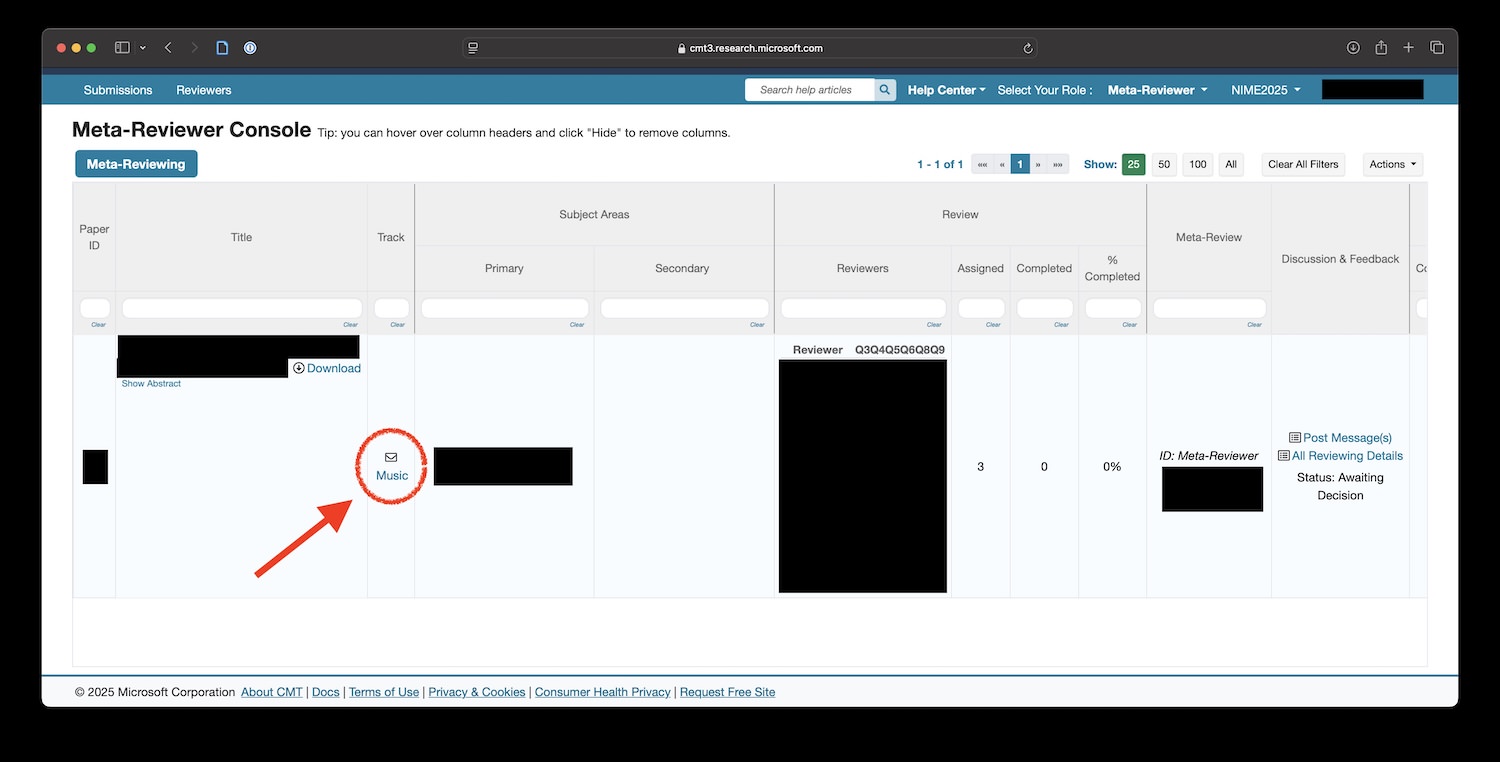
Task: Open the Actions dropdown menu
Action: [x=1392, y=164]
